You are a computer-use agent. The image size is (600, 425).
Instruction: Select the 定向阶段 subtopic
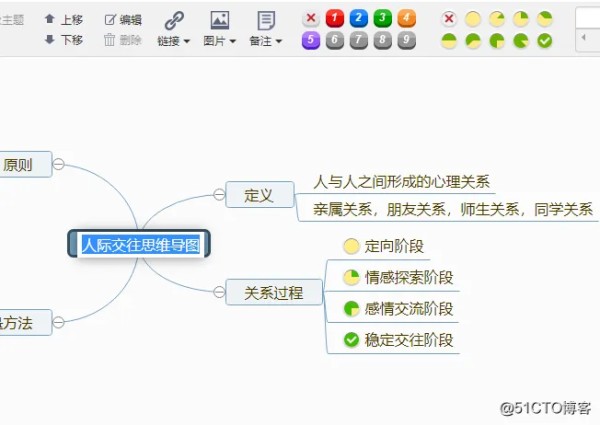click(x=394, y=246)
